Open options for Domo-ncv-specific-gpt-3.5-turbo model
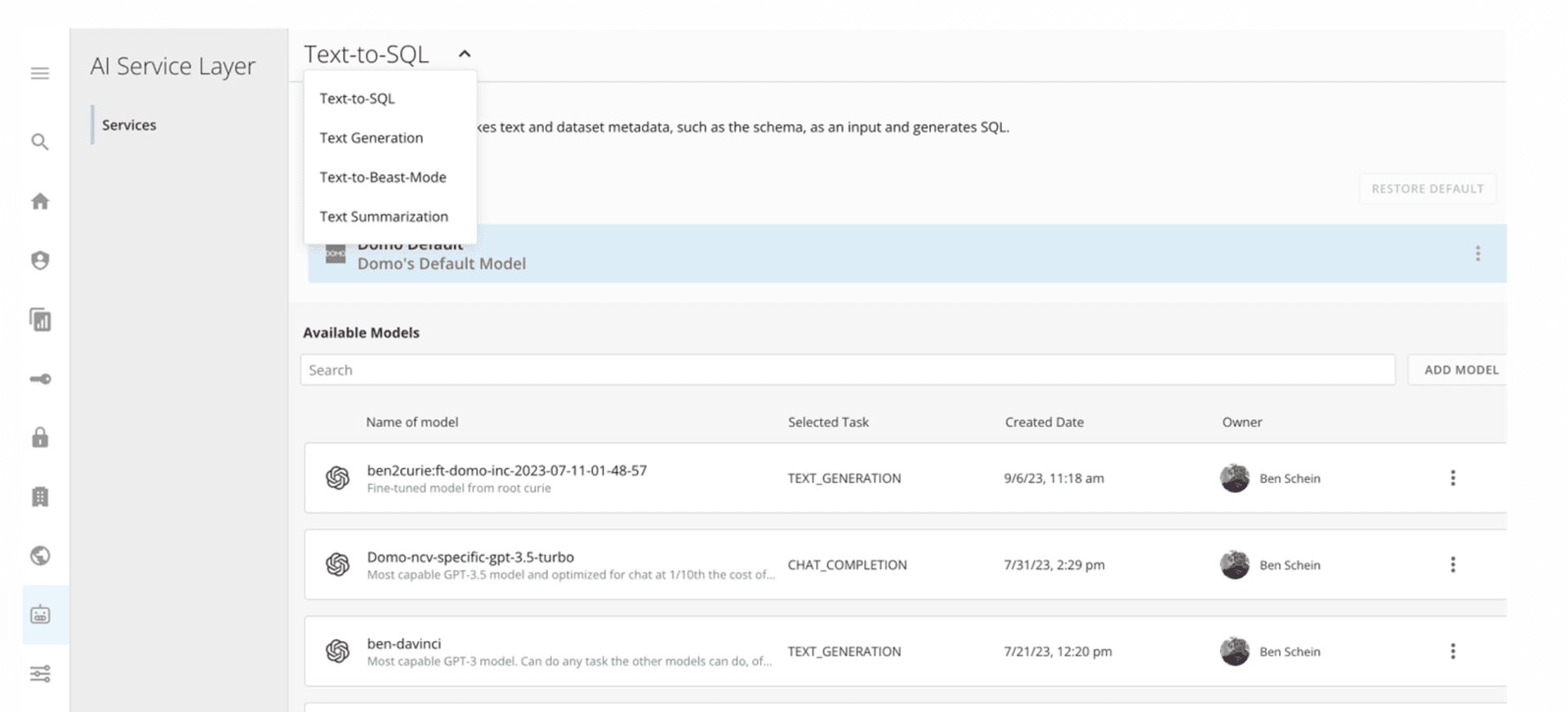This screenshot has height=712, width=1568. (1452, 565)
